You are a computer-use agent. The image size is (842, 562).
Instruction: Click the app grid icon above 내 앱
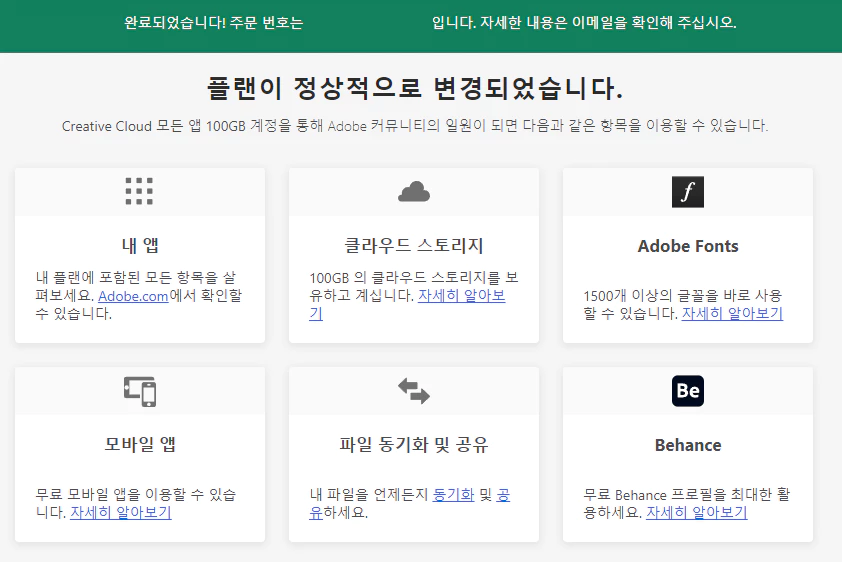139,191
